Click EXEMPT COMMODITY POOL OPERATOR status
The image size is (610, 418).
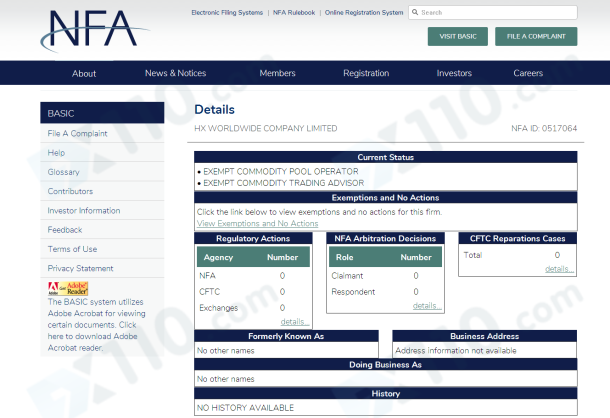coord(280,171)
